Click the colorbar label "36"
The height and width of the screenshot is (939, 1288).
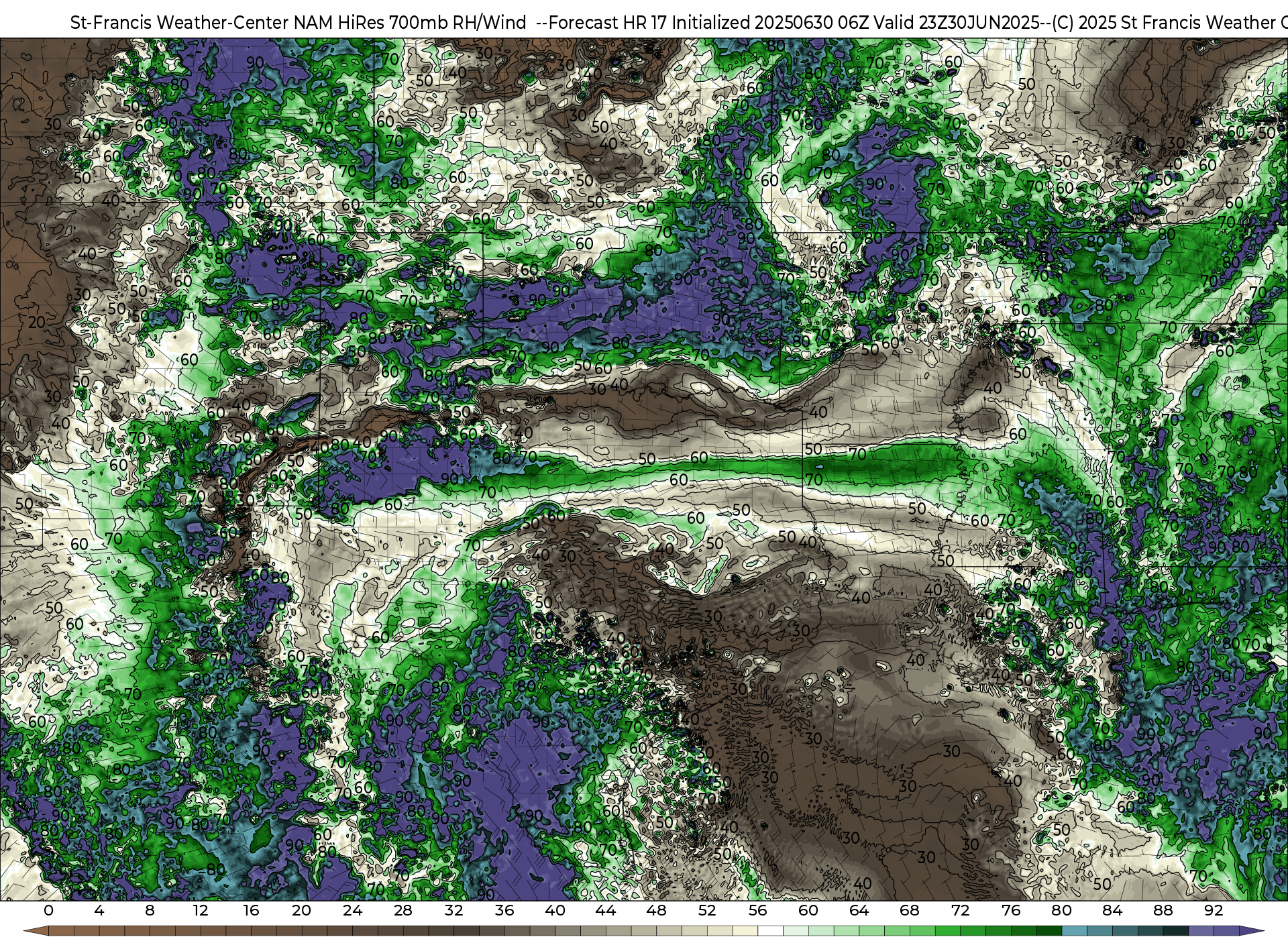(504, 910)
